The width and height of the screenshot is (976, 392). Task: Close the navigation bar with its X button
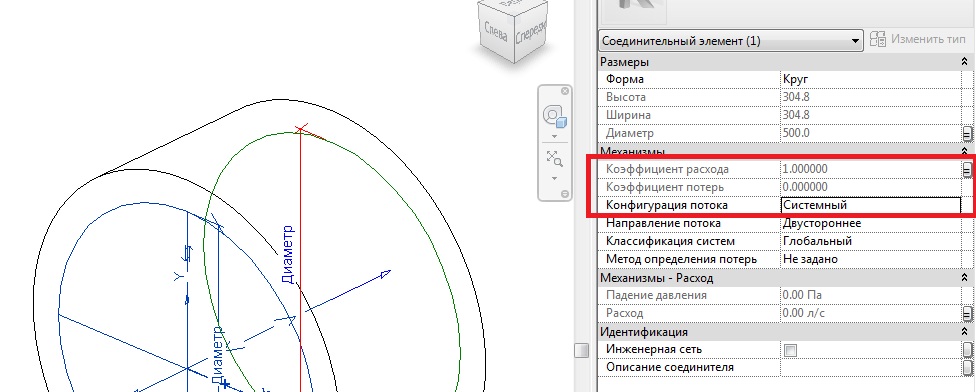[x=565, y=91]
